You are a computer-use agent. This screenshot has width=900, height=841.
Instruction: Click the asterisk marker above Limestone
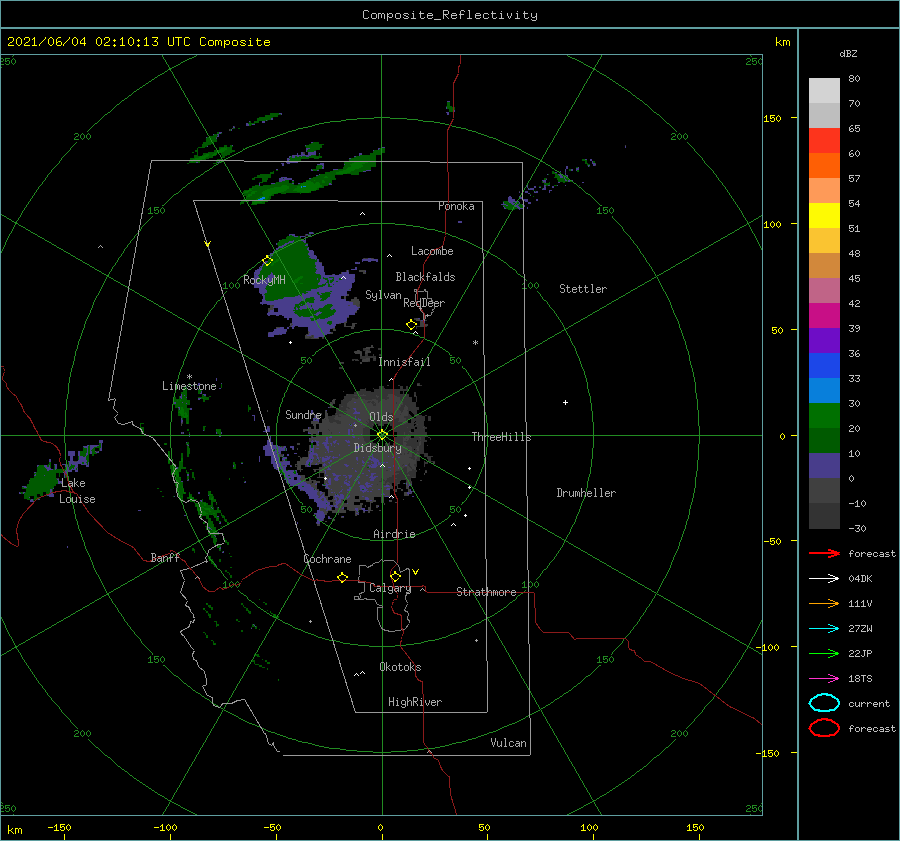[x=189, y=377]
